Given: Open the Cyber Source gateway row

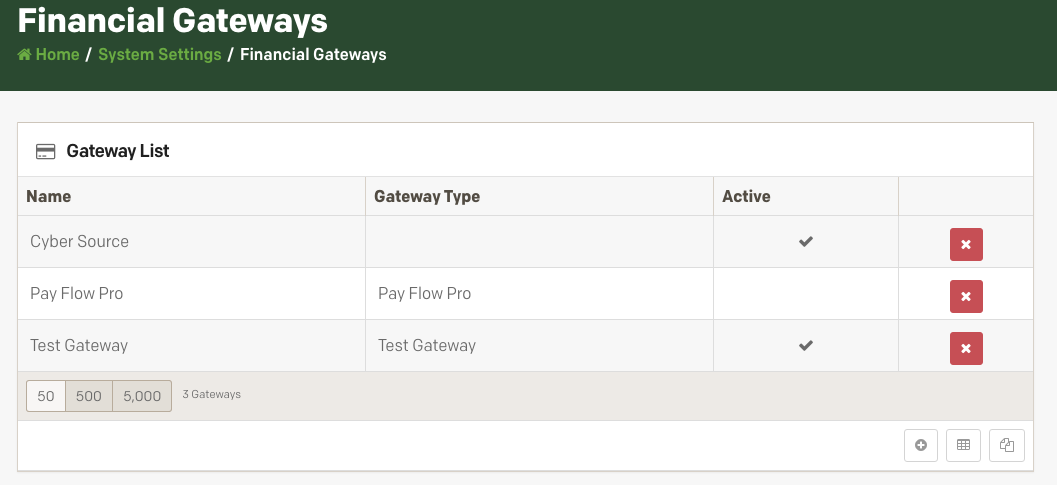Looking at the screenshot, I should tap(80, 242).
